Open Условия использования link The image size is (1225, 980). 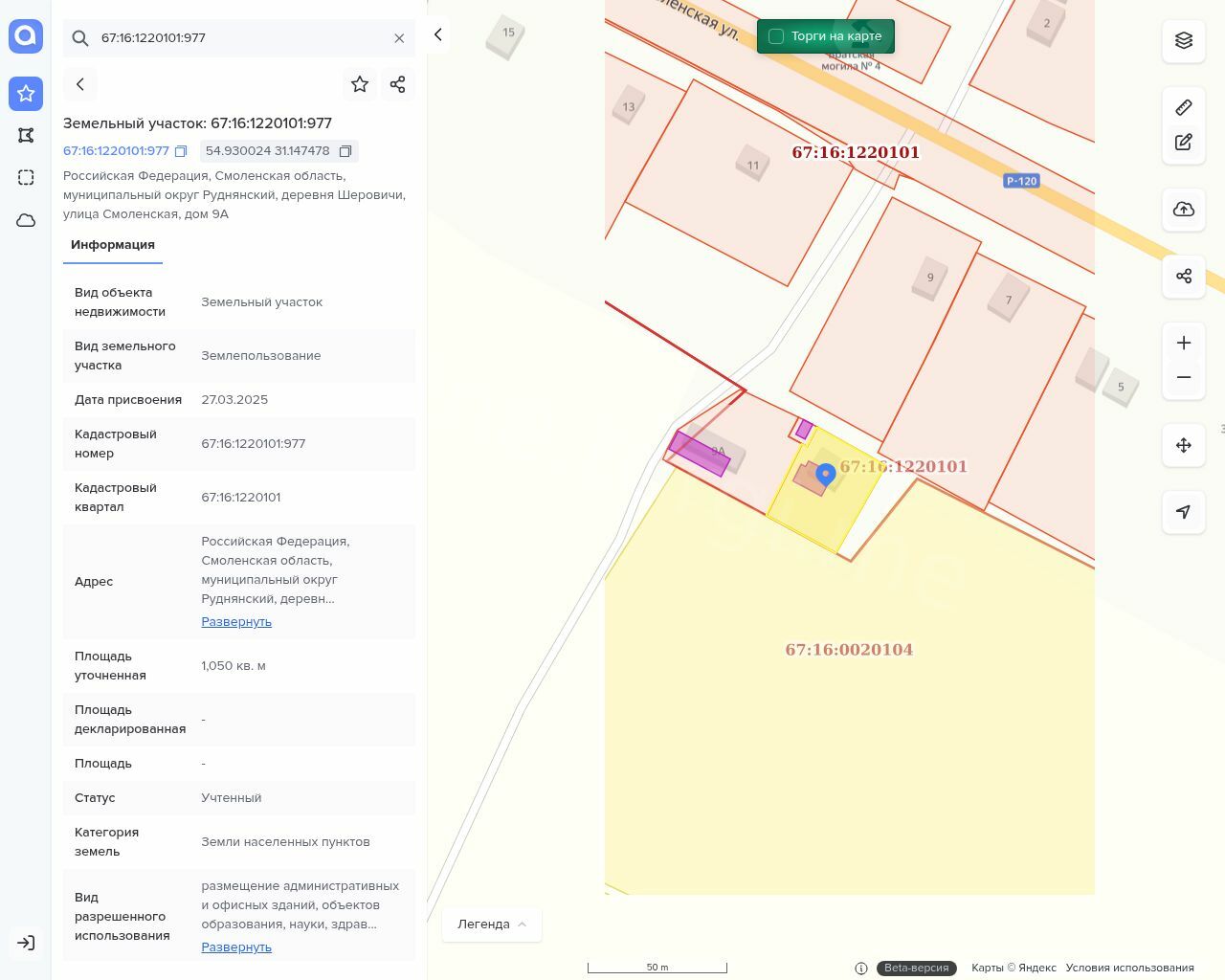click(x=1129, y=968)
